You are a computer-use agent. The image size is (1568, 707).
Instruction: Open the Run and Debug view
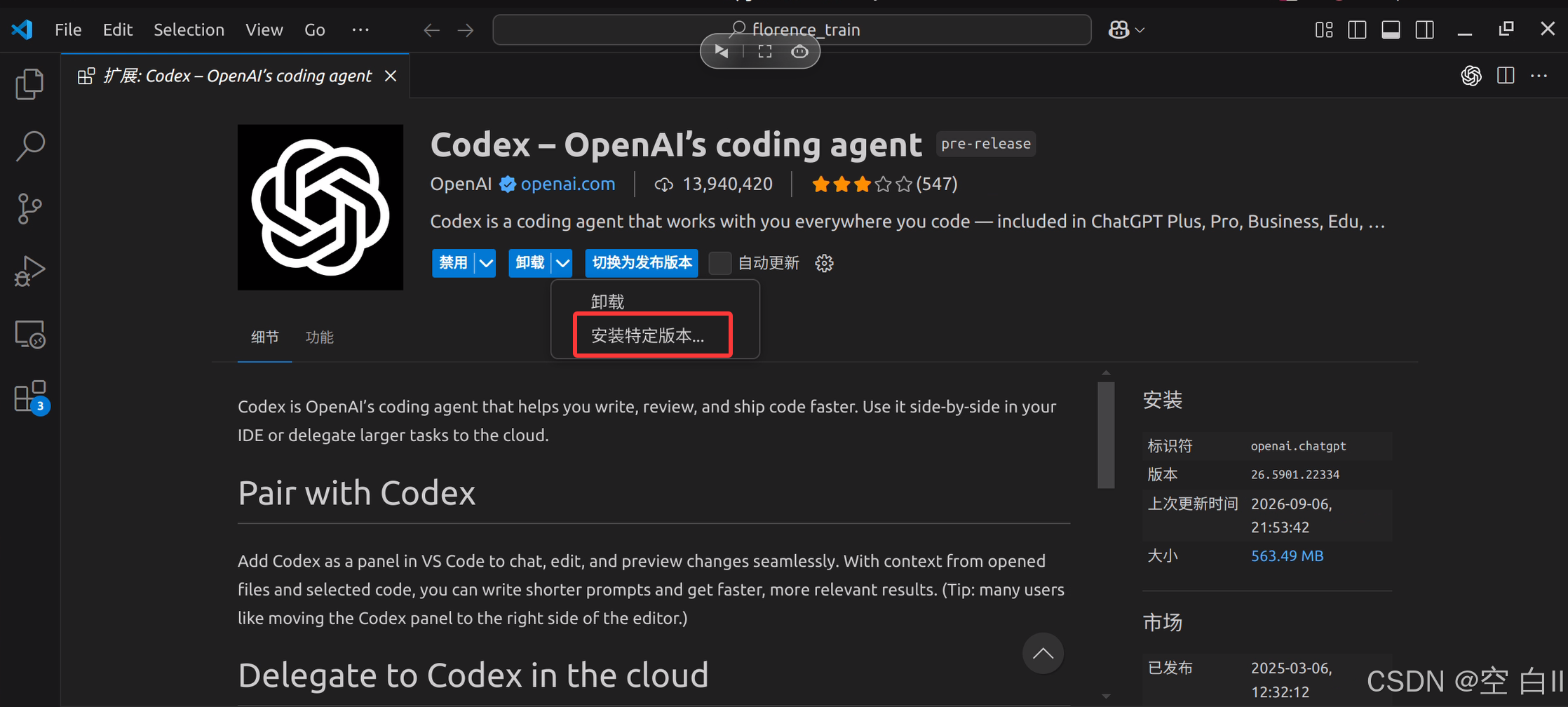pyautogui.click(x=29, y=271)
